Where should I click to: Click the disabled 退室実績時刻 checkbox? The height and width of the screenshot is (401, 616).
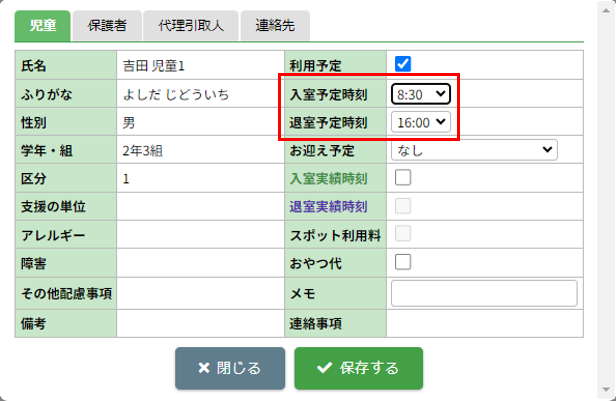click(x=403, y=206)
